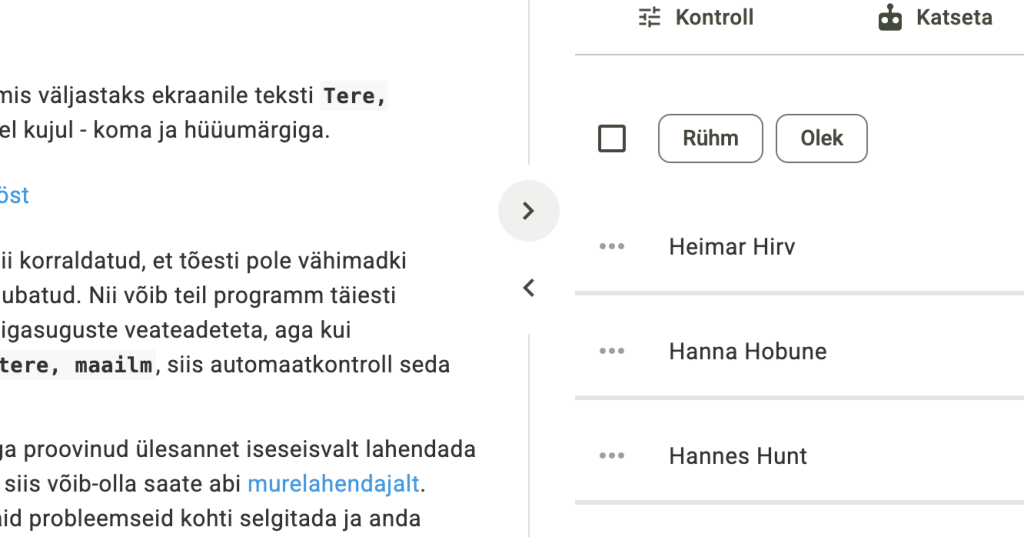
Task: Open the three-dot menu for Hannes Hunt
Action: point(612,456)
